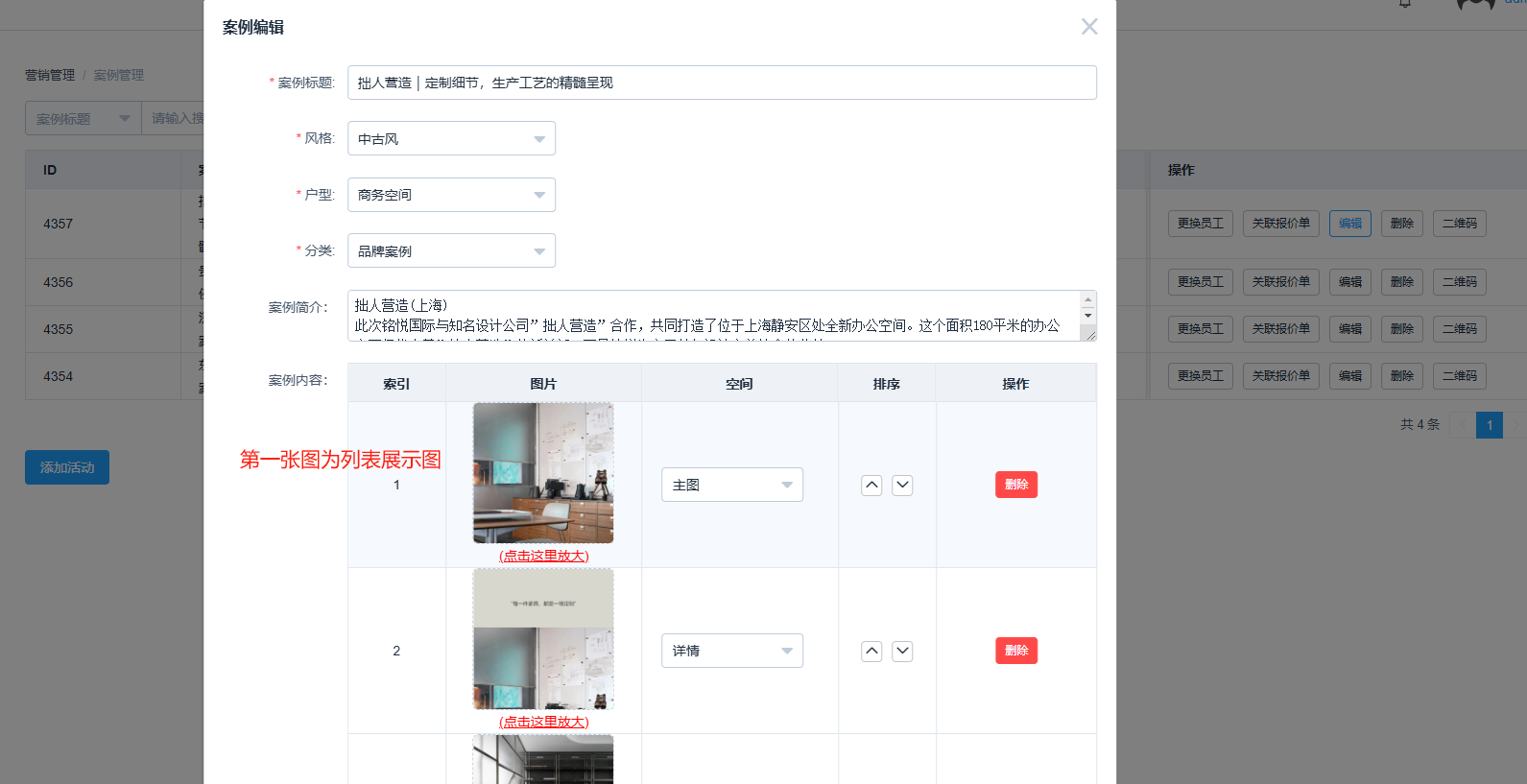
Task: Go to pagination page 1
Action: tap(1490, 425)
